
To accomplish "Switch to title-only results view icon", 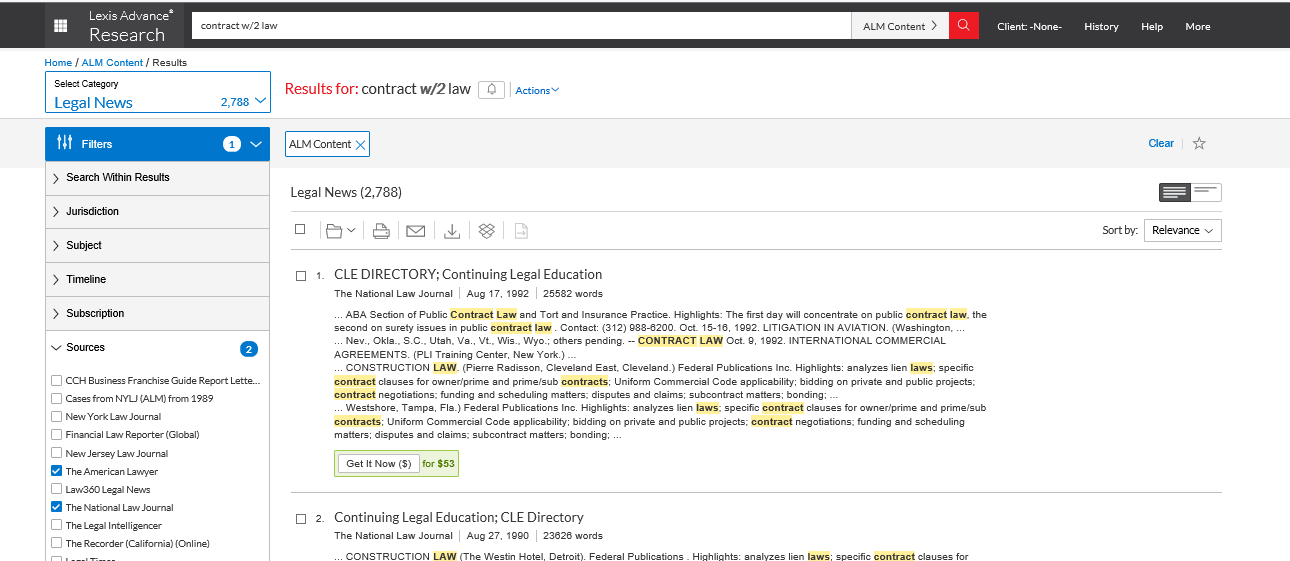I will pos(1206,192).
